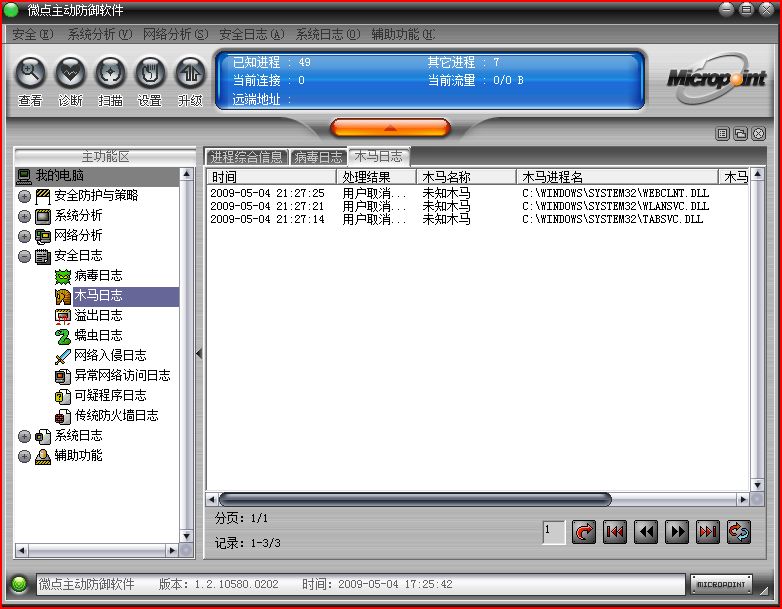Click the tree panel scroll-right arrow
Viewport: 782px width, 609px height.
click(x=172, y=550)
